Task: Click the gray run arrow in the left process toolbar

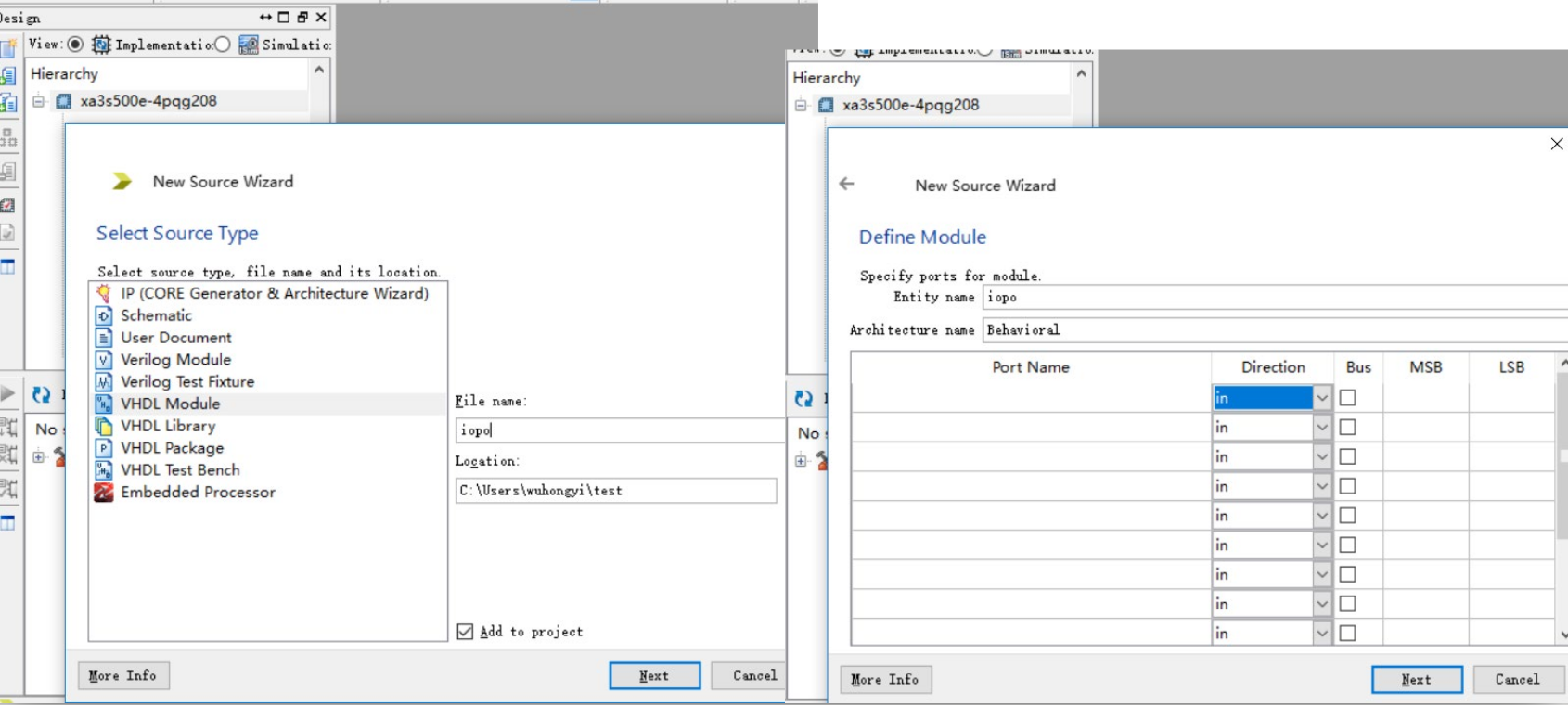Action: [7, 393]
